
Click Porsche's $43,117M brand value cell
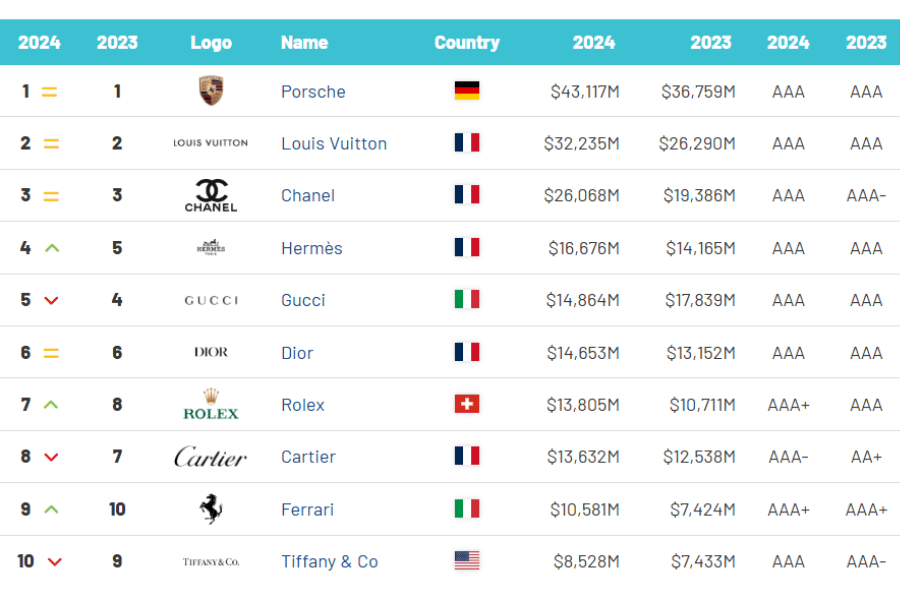tap(584, 92)
